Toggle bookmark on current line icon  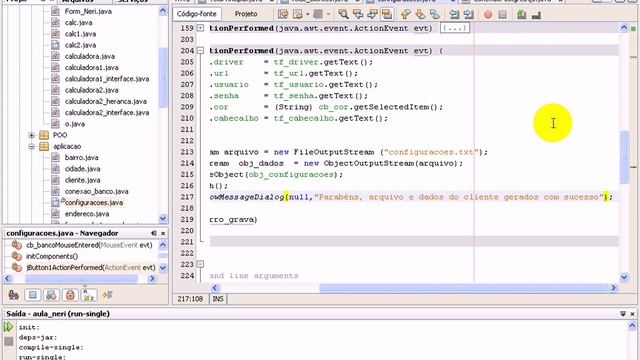click(x=435, y=14)
